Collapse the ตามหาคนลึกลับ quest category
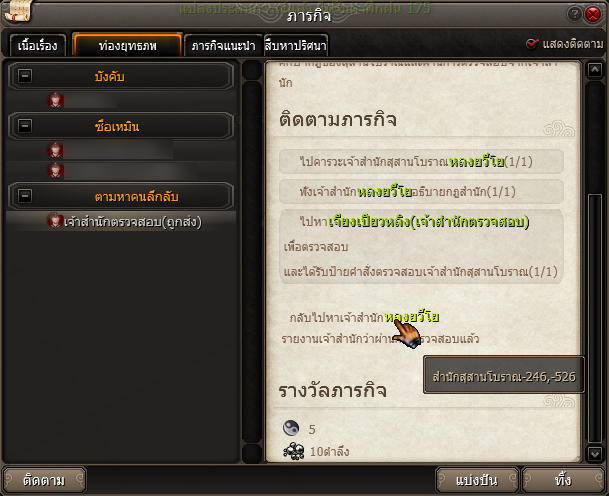The width and height of the screenshot is (609, 496). [x=25, y=196]
